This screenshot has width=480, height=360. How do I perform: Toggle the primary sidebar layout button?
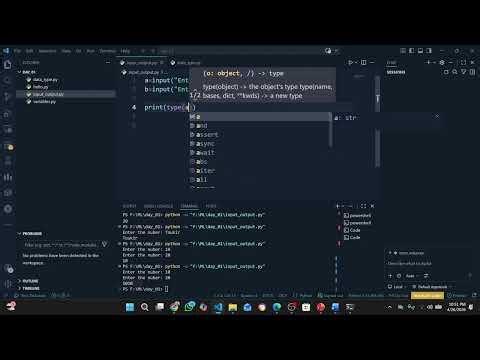tap(412, 51)
